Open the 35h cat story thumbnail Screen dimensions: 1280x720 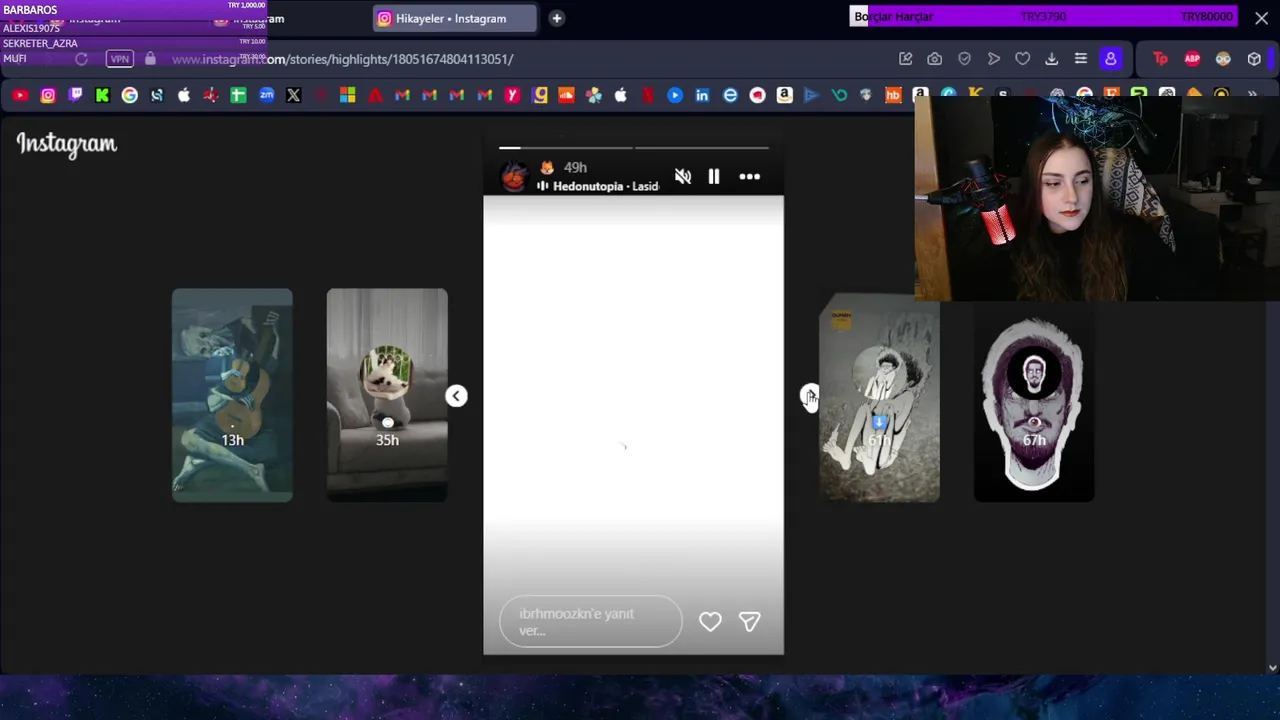pyautogui.click(x=387, y=395)
